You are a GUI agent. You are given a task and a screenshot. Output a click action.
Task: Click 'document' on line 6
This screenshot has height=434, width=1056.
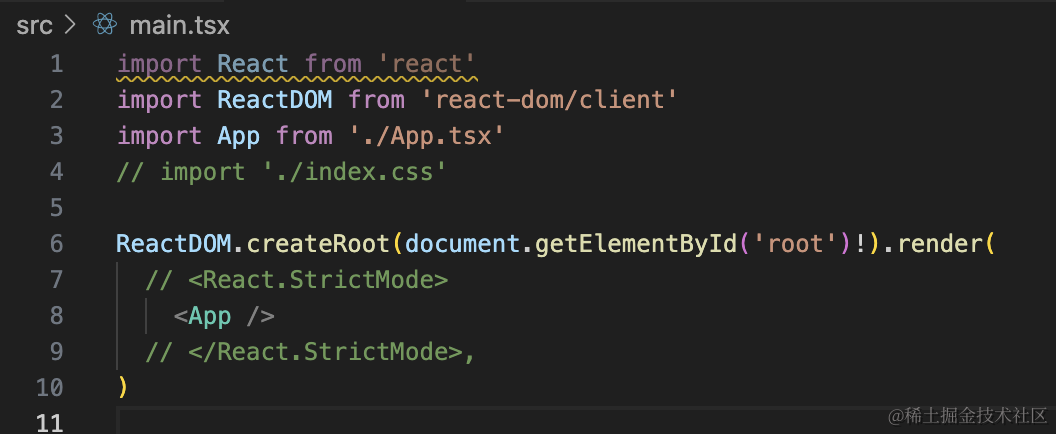click(x=463, y=243)
